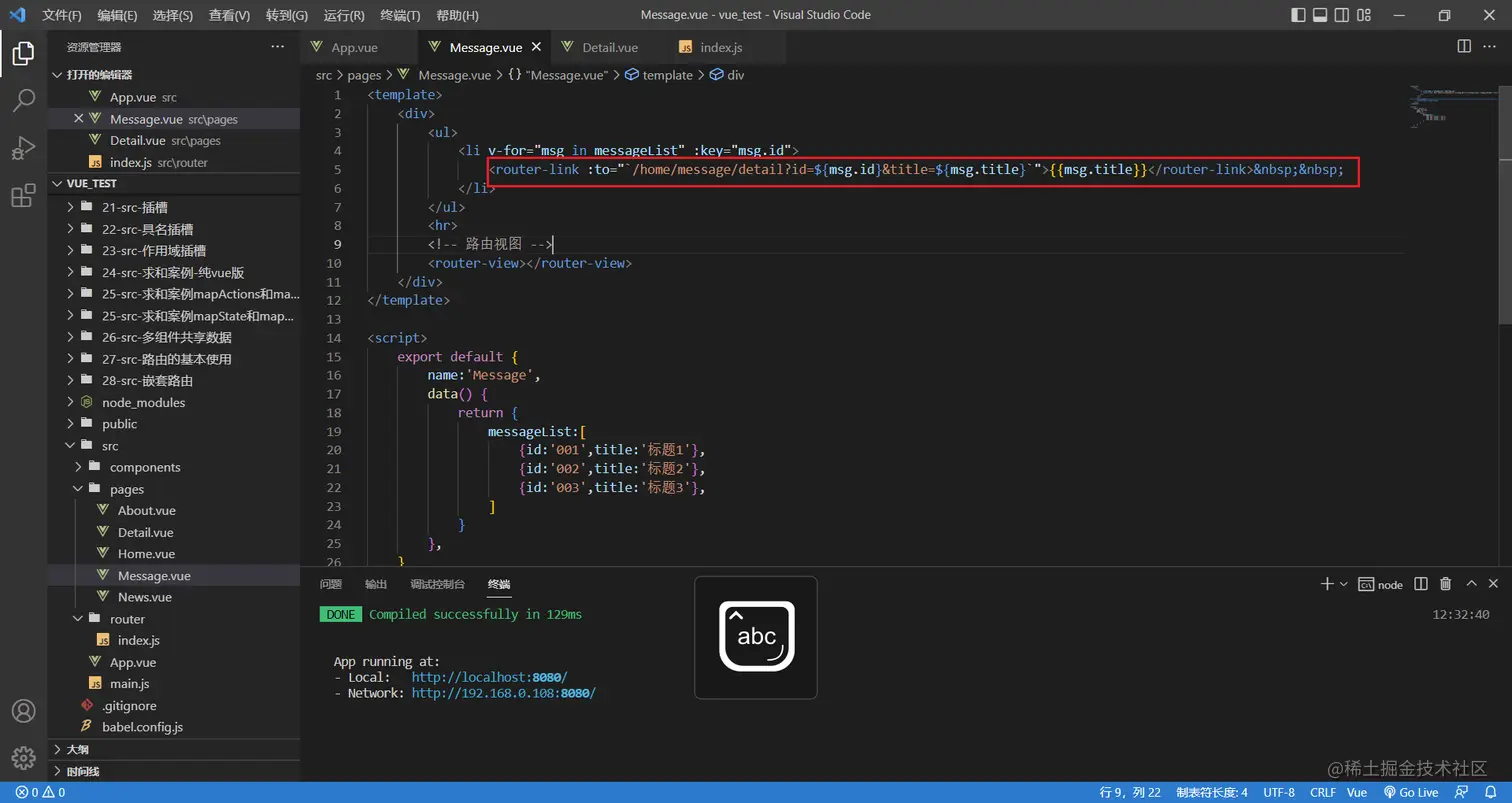
Task: Click the UTF-8 encoding status item
Action: click(1279, 793)
